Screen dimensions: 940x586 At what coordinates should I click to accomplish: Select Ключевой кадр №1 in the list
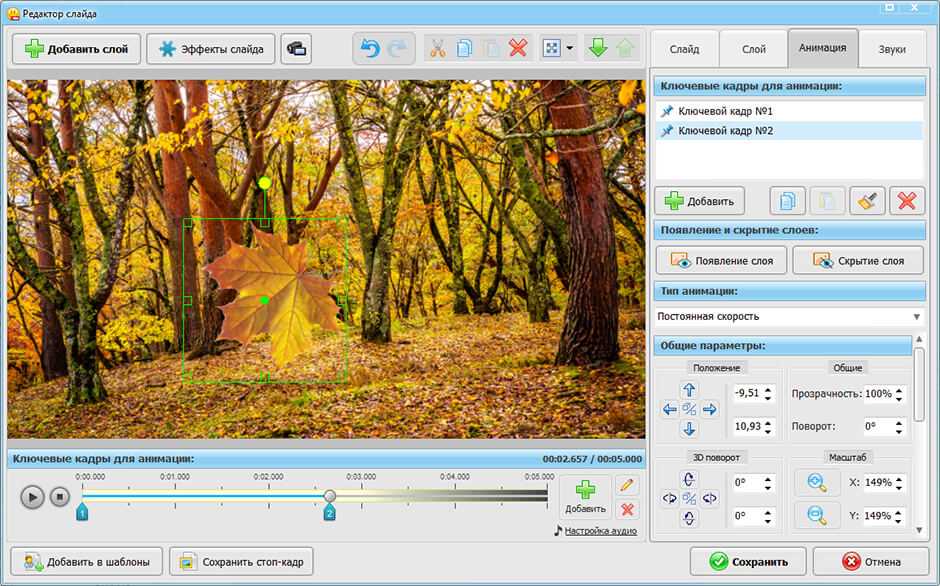[725, 111]
